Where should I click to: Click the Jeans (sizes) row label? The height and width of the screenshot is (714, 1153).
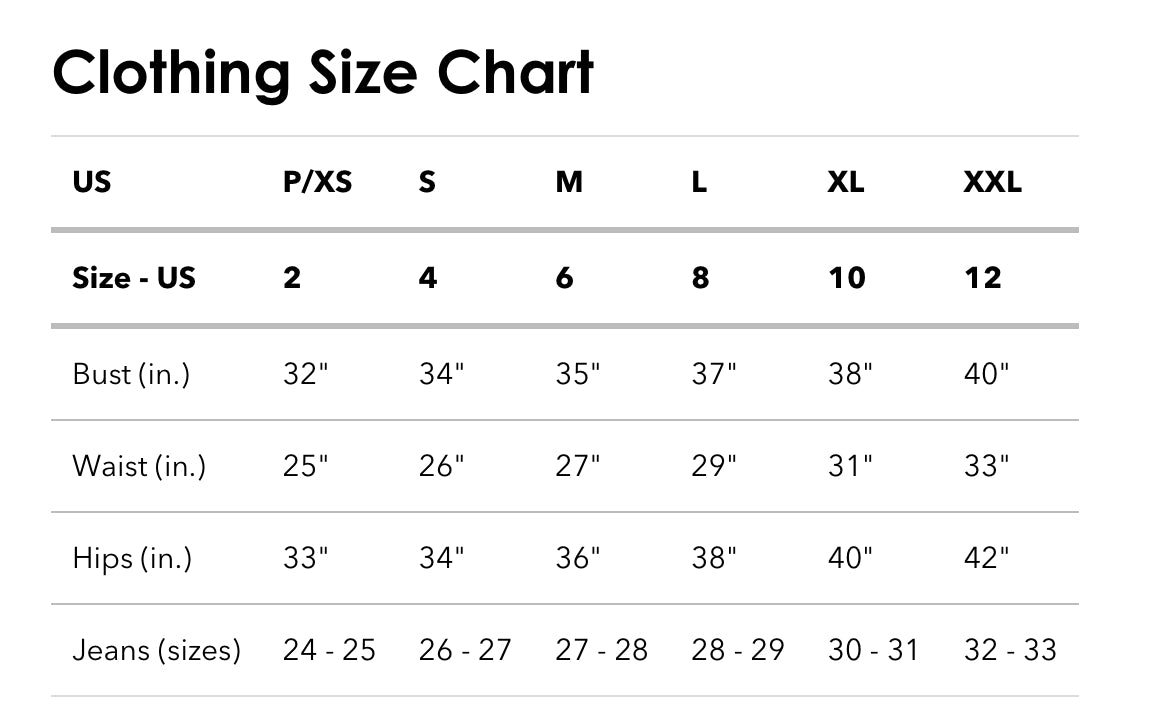[x=157, y=650]
